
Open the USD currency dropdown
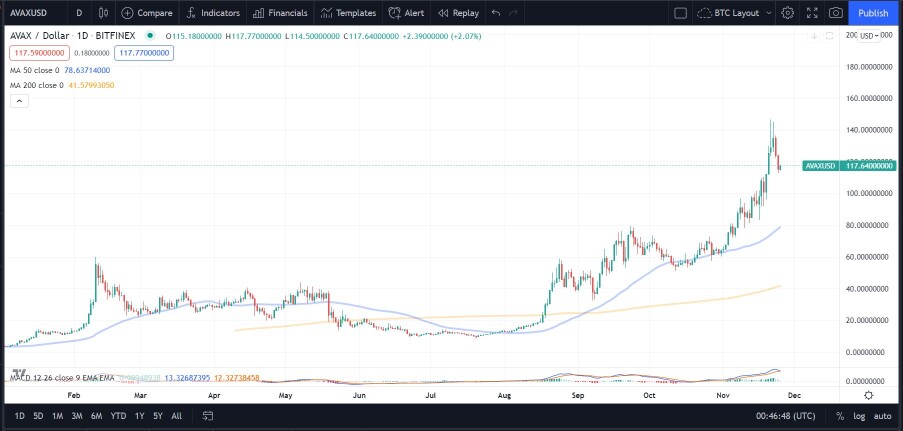click(x=869, y=36)
